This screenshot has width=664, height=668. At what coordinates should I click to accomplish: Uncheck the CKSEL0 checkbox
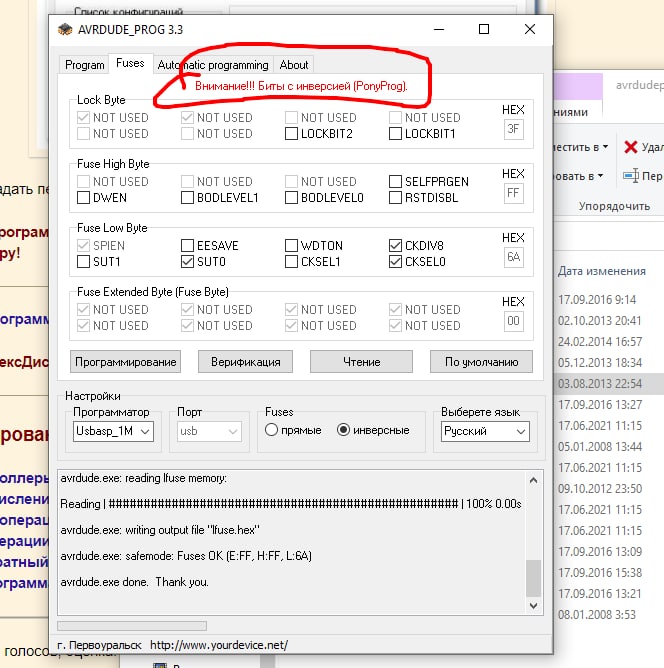click(395, 262)
